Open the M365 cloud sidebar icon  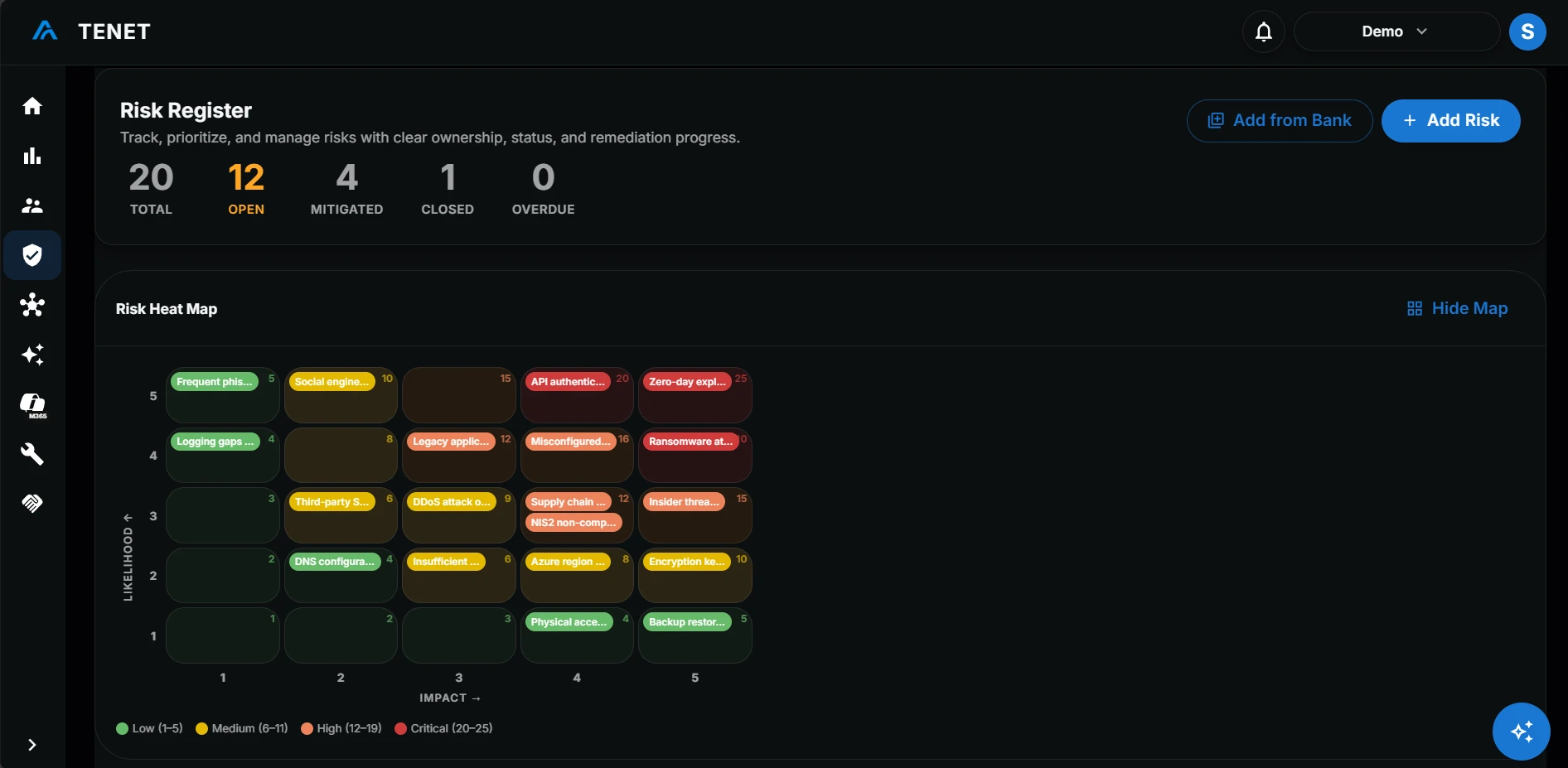tap(33, 405)
